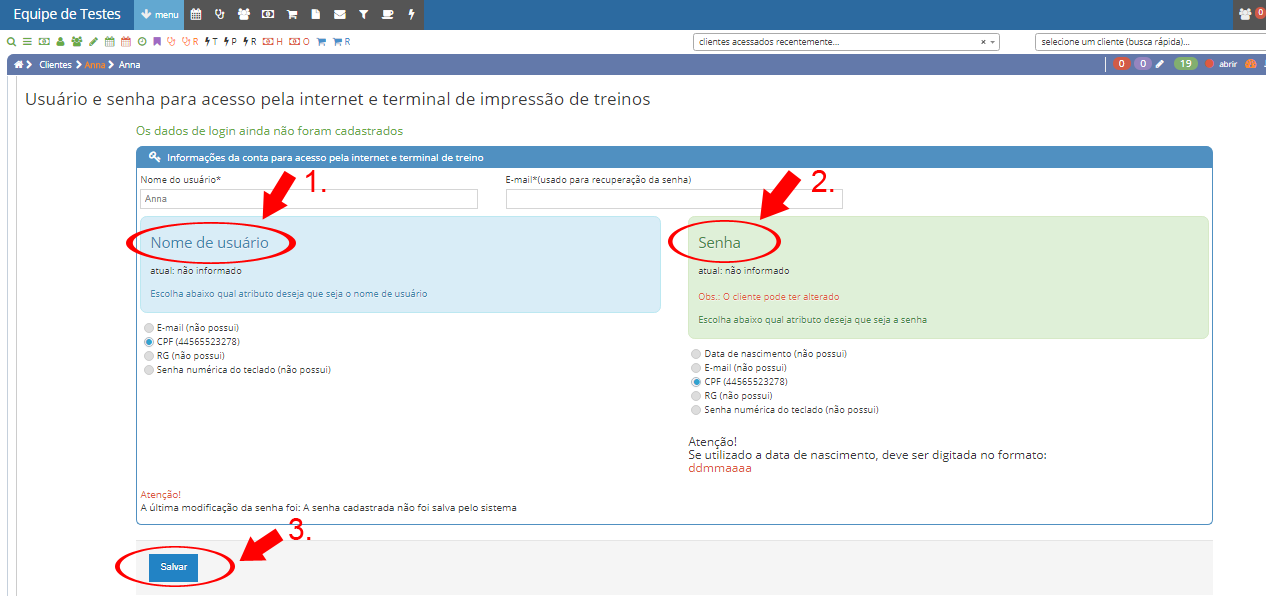
Task: Open the calendar icon in top navbar
Action: (196, 15)
